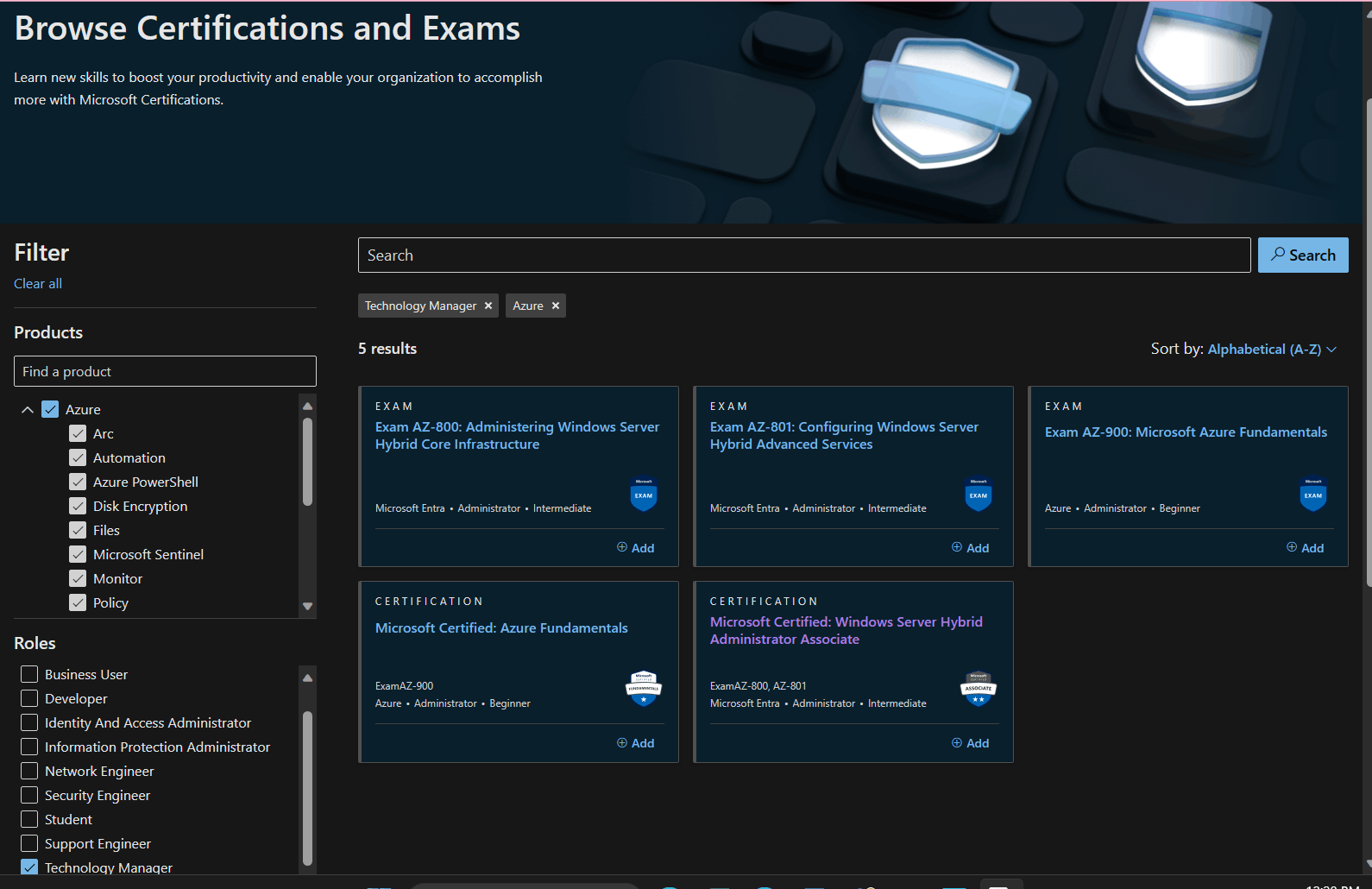Image resolution: width=1372 pixels, height=889 pixels.
Task: Remove the Azure filter tag
Action: (x=556, y=306)
